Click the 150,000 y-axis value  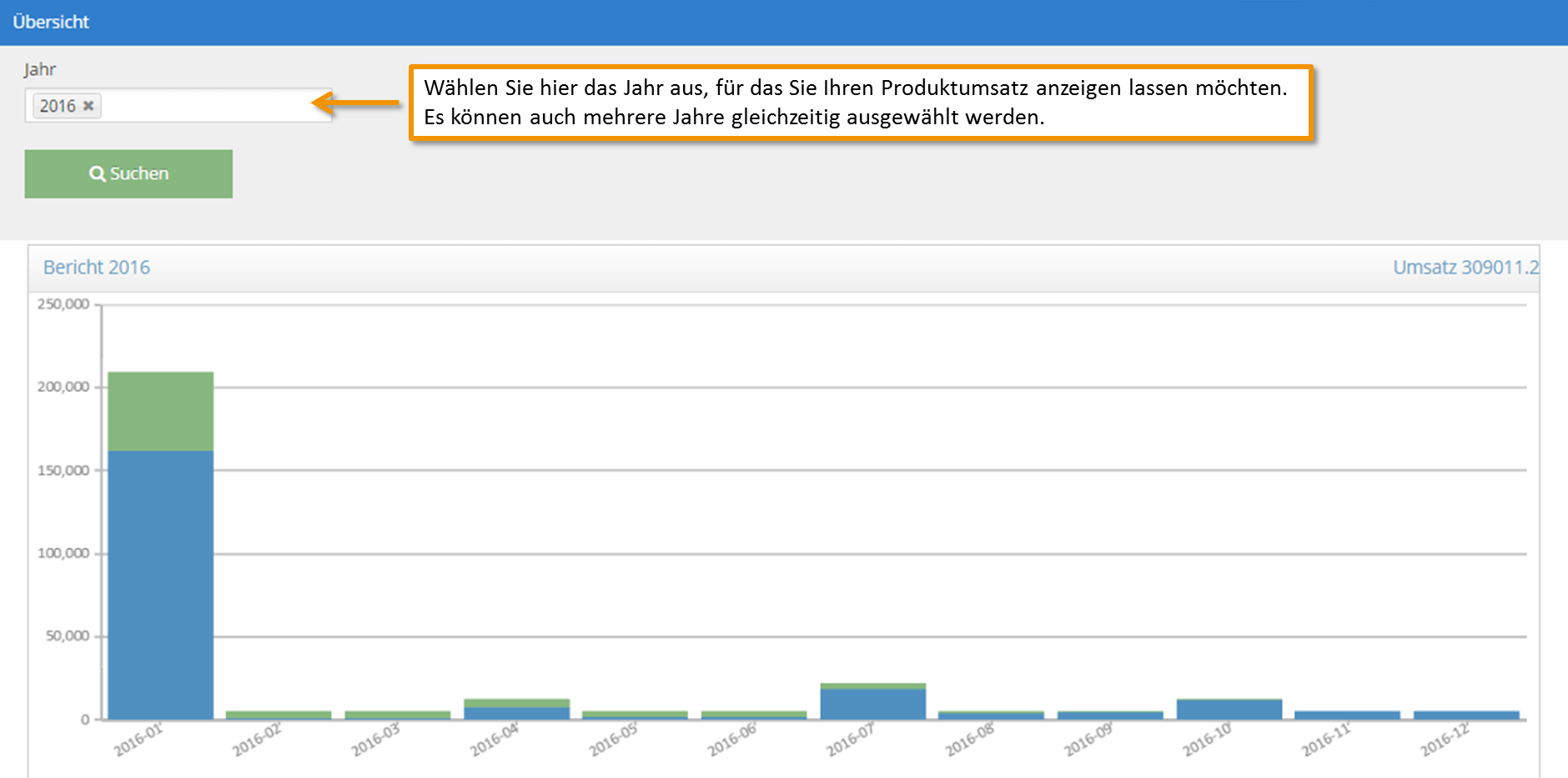[63, 470]
